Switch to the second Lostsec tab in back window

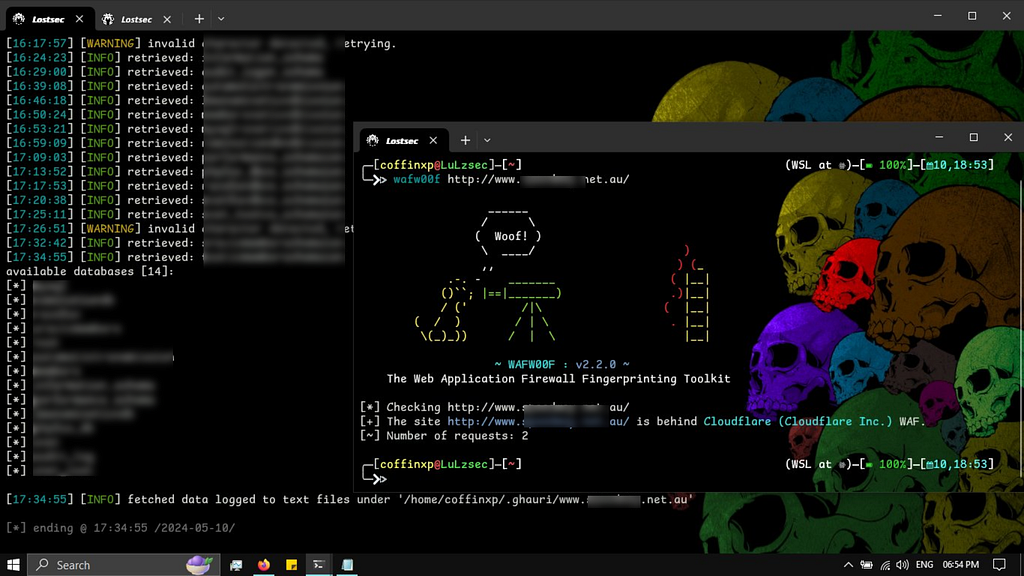click(133, 18)
